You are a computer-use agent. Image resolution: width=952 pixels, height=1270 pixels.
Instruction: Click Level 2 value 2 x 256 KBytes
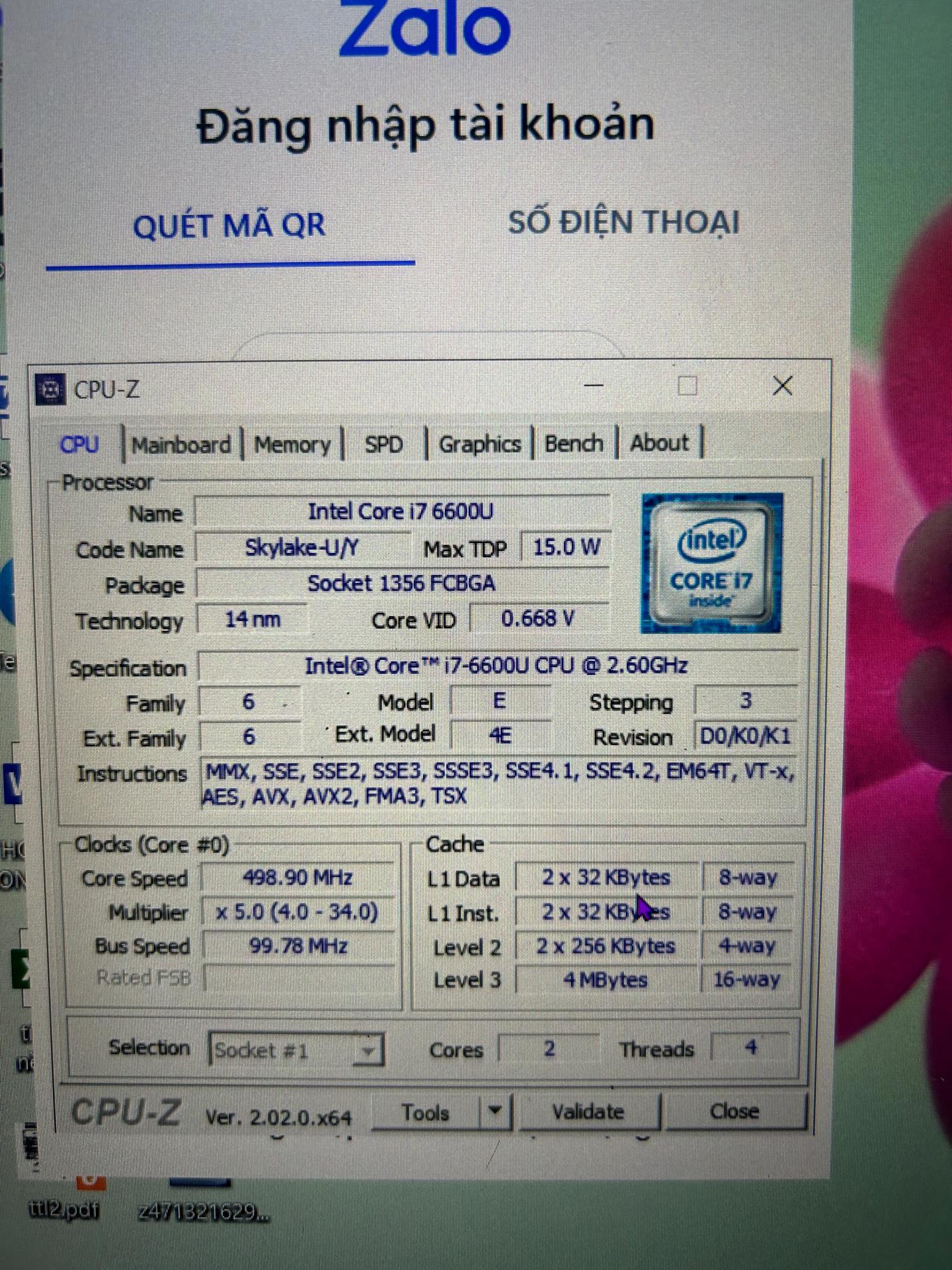pos(606,946)
